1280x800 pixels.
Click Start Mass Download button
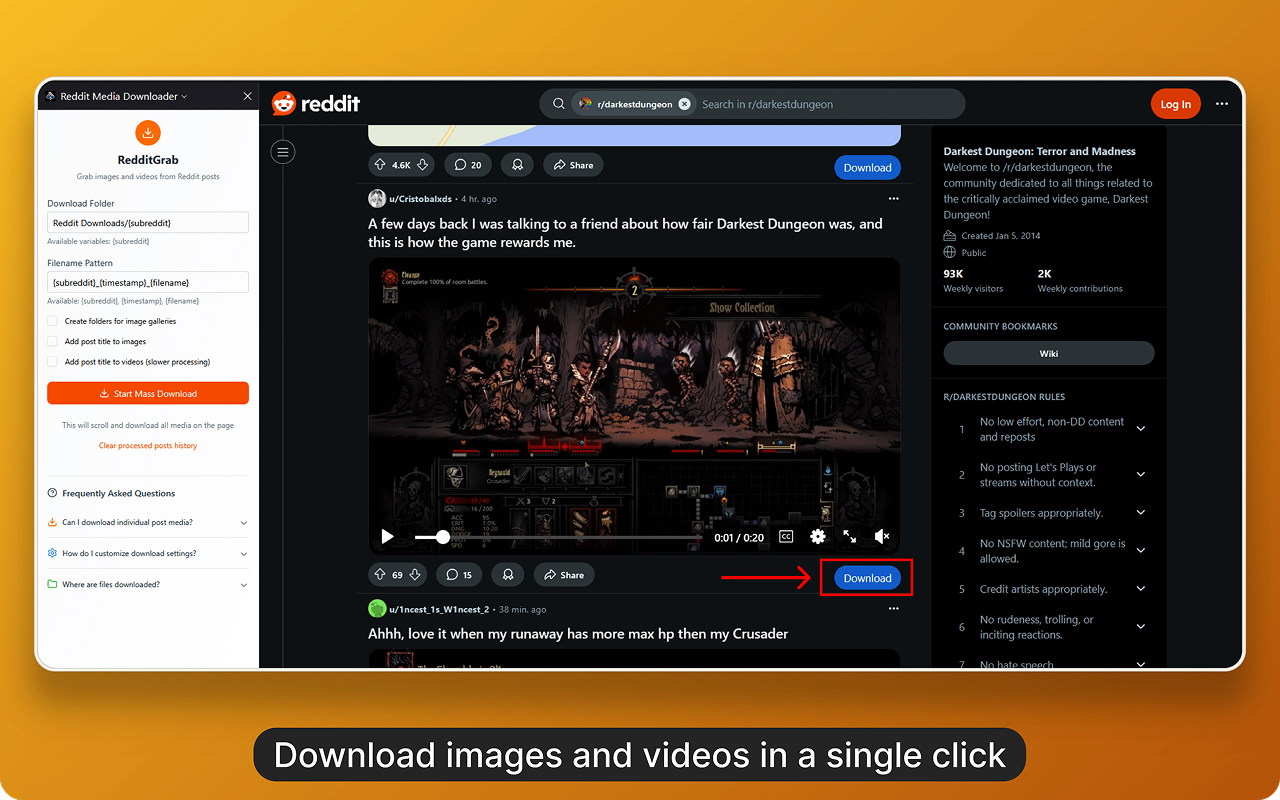(x=148, y=394)
